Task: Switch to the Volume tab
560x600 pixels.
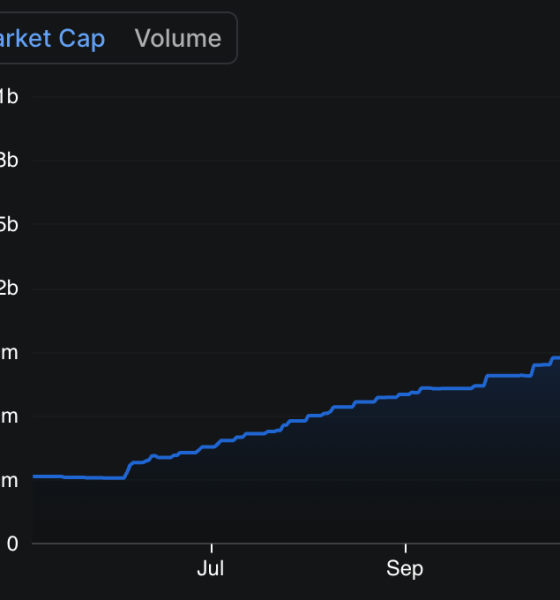Action: click(x=178, y=38)
